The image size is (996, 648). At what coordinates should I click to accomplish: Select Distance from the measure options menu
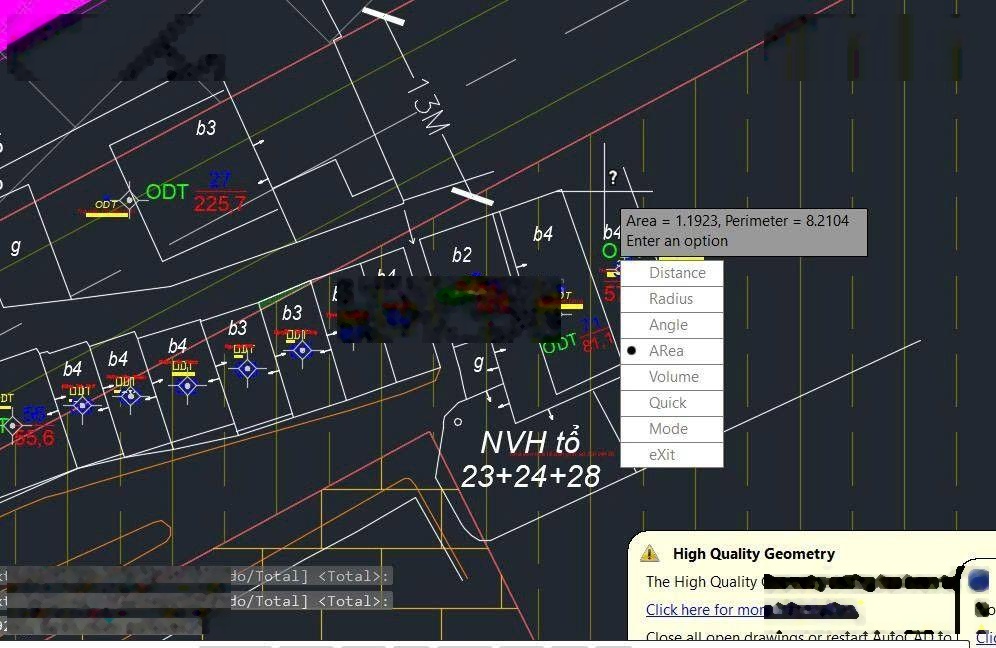(x=676, y=273)
